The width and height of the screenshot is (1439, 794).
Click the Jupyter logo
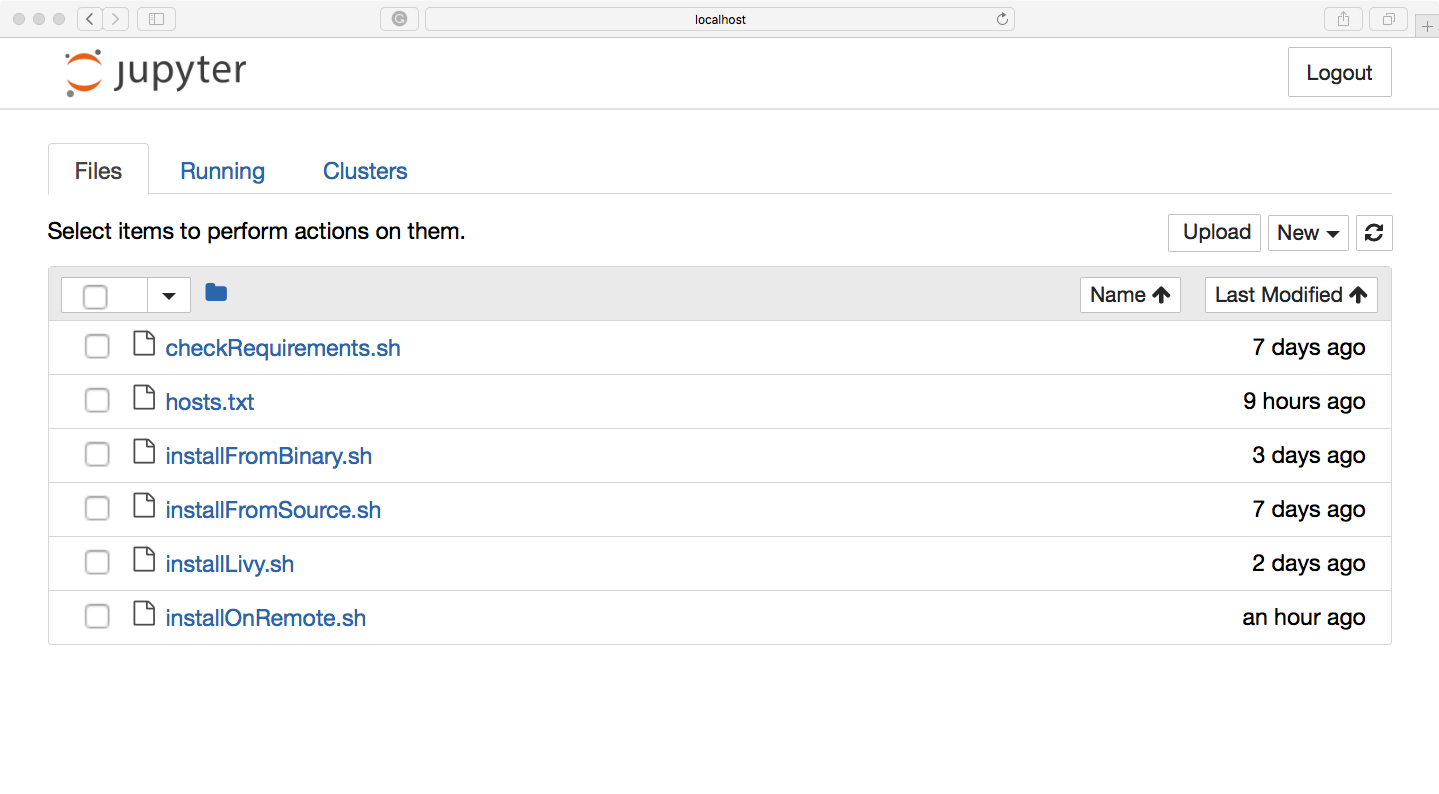point(155,73)
